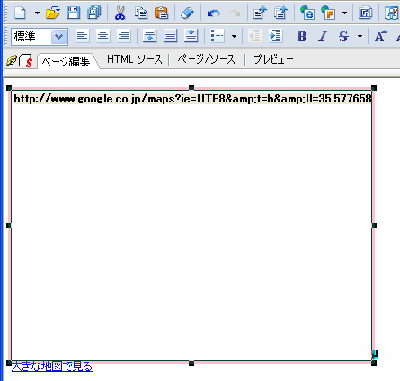Switch to the ページ/ソース tab
Image resolution: width=400 pixels, height=381 pixels.
click(206, 60)
